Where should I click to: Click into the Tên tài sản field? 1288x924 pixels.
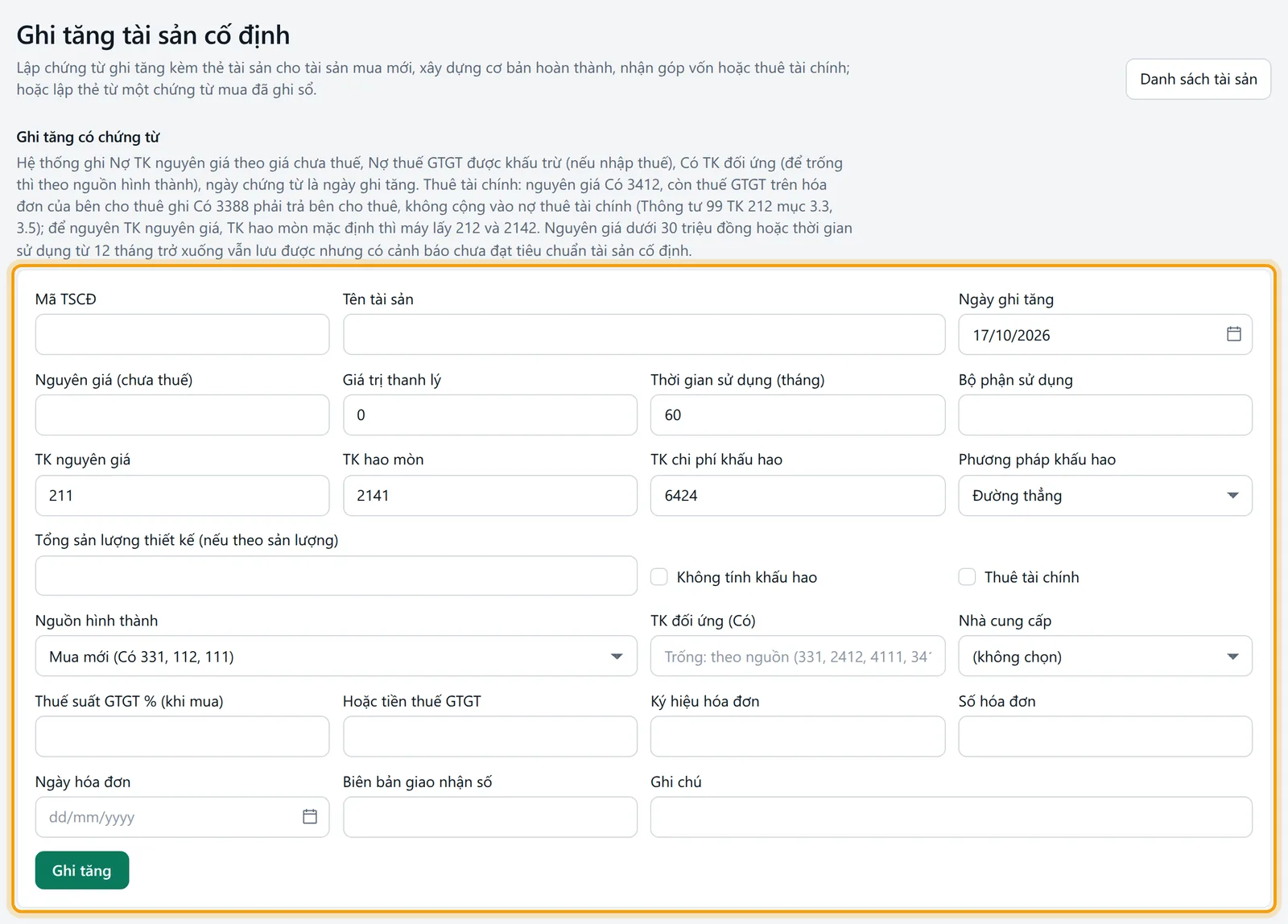click(644, 335)
